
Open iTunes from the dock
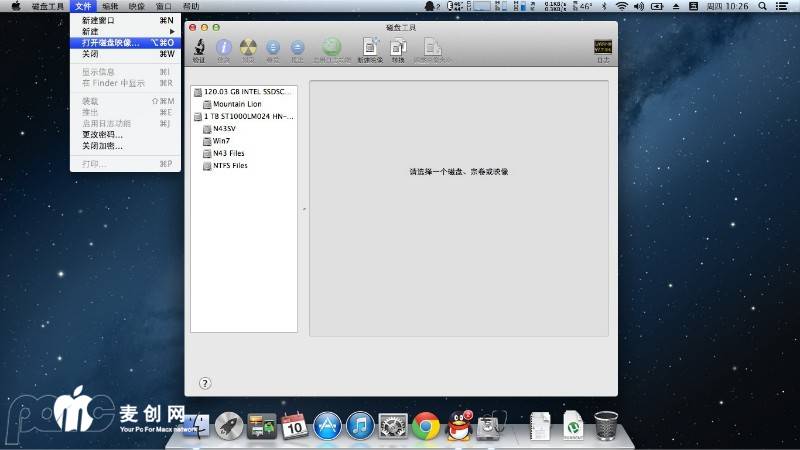point(360,426)
